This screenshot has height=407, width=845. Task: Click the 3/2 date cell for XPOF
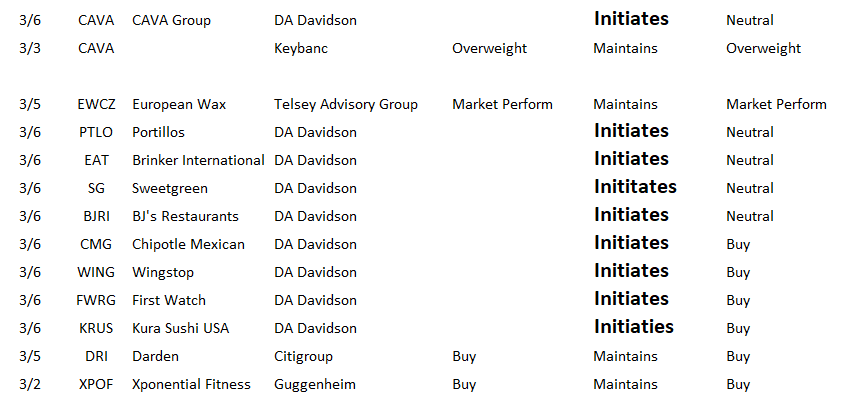tap(30, 384)
